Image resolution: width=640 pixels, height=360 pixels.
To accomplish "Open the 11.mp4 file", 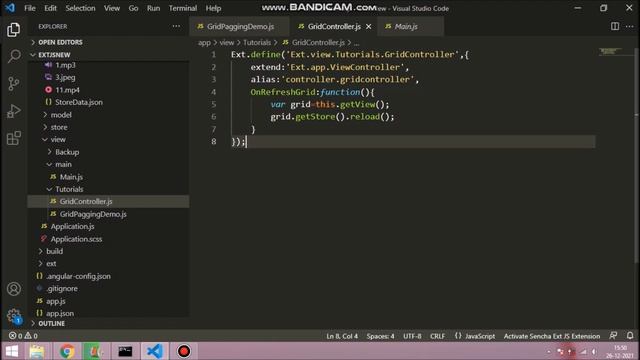I will (x=67, y=90).
